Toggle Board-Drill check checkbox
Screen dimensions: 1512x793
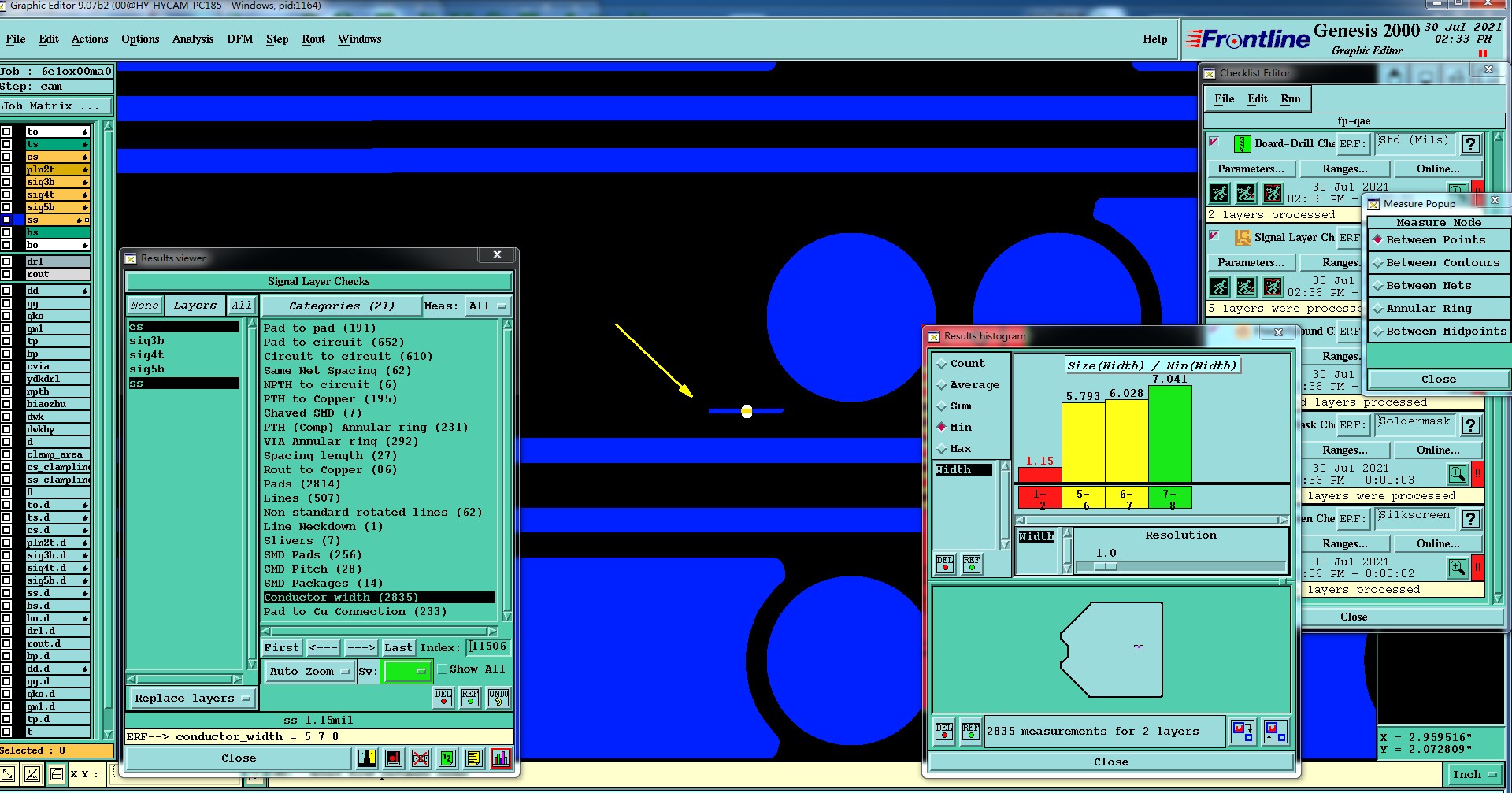coord(1214,142)
